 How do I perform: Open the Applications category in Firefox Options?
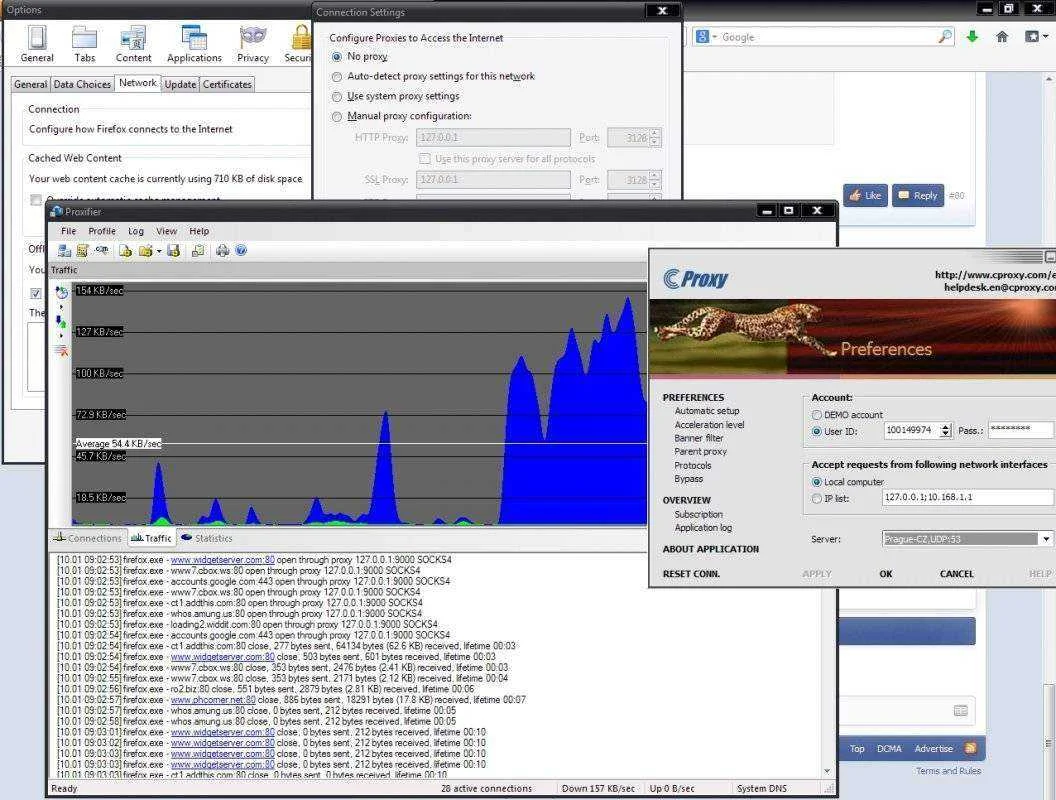click(194, 44)
